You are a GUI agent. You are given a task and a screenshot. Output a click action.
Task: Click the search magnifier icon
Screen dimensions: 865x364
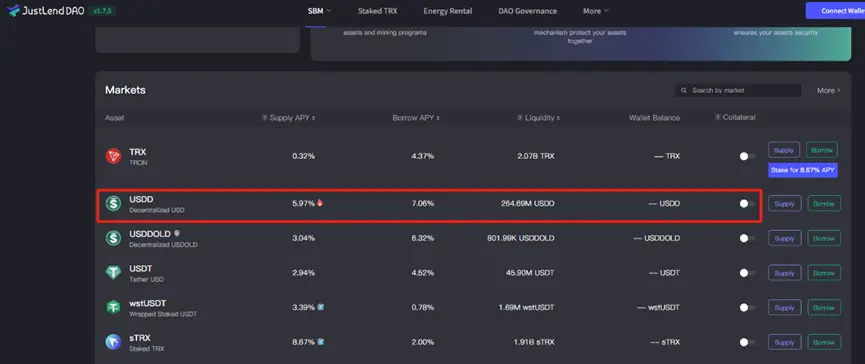(x=684, y=90)
